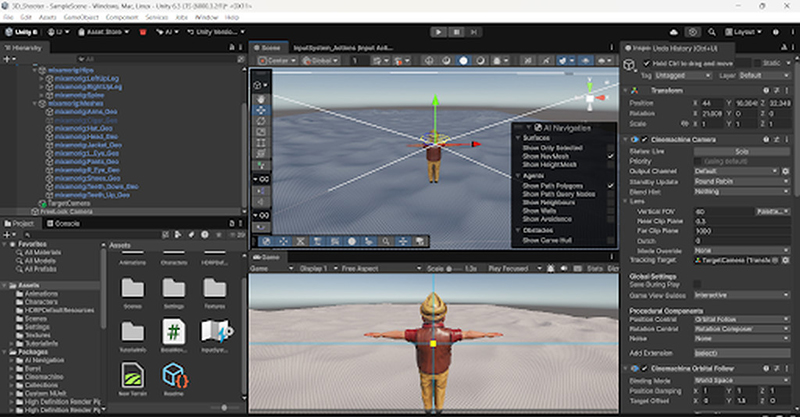The image size is (800, 417).
Task: Open the Layout dropdown
Action: tap(743, 32)
